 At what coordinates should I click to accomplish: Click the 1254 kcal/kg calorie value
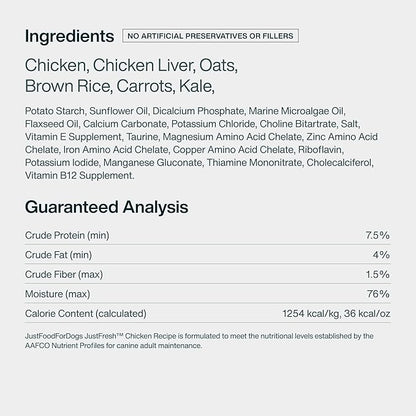click(311, 314)
